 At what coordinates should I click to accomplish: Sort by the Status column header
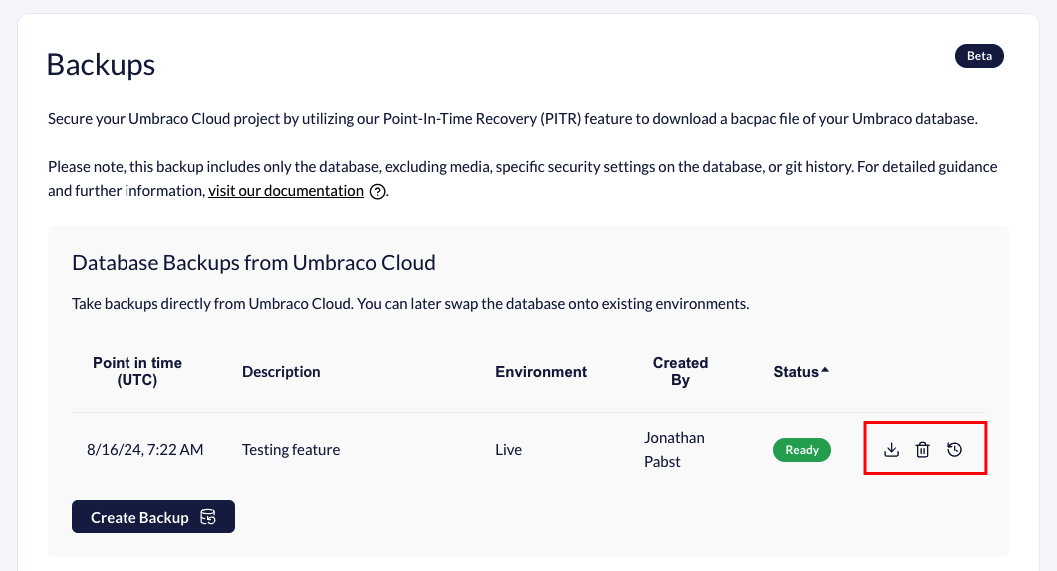tap(801, 371)
